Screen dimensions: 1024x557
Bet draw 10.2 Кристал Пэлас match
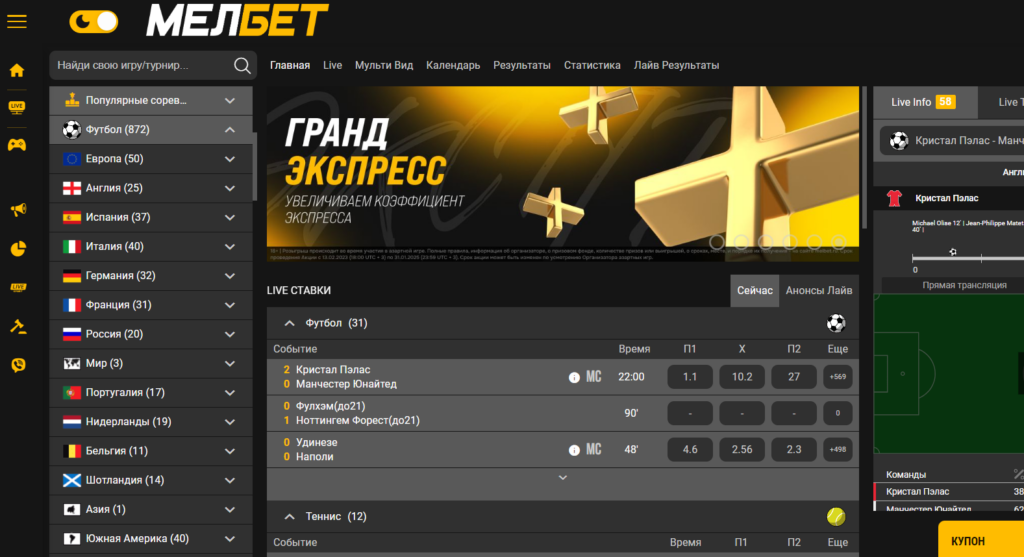pos(742,377)
